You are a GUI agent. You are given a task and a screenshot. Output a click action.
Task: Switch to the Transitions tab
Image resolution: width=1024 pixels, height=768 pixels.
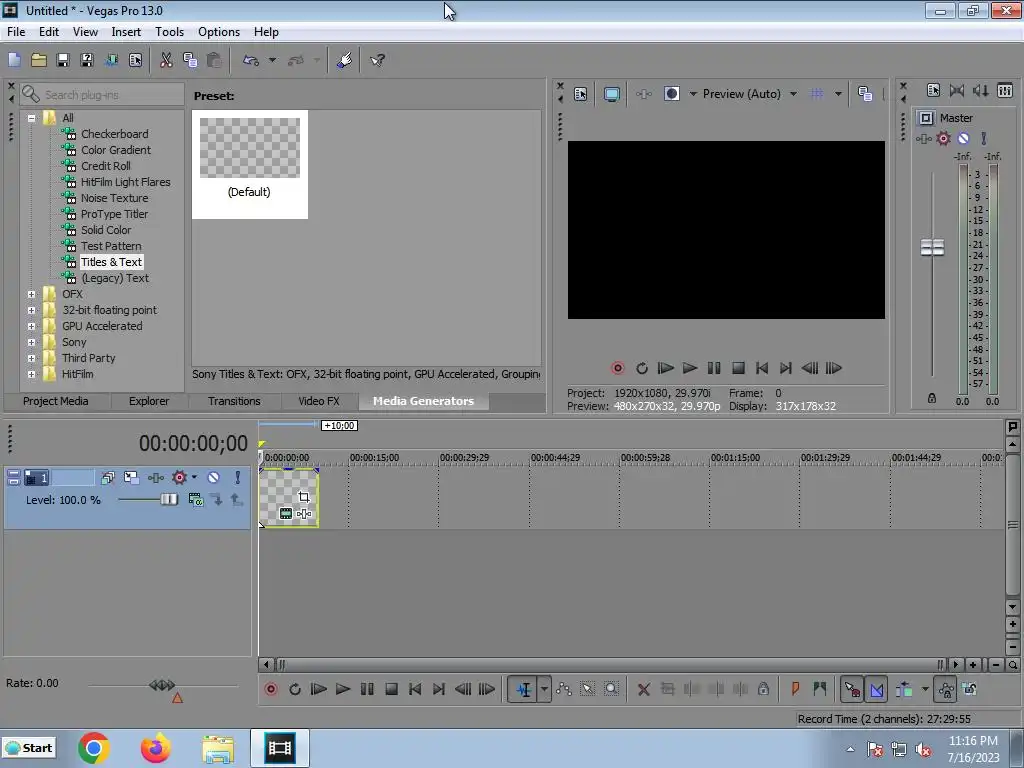pyautogui.click(x=234, y=401)
